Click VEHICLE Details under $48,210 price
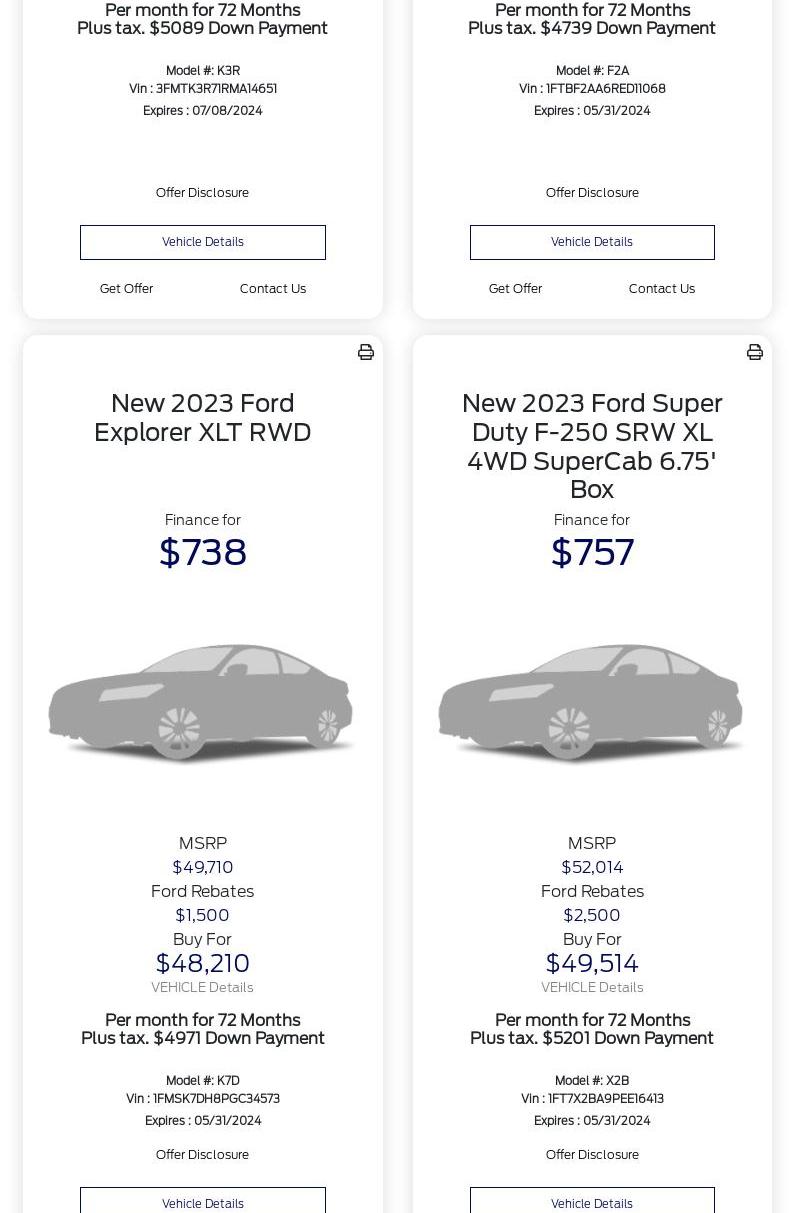 [202, 988]
